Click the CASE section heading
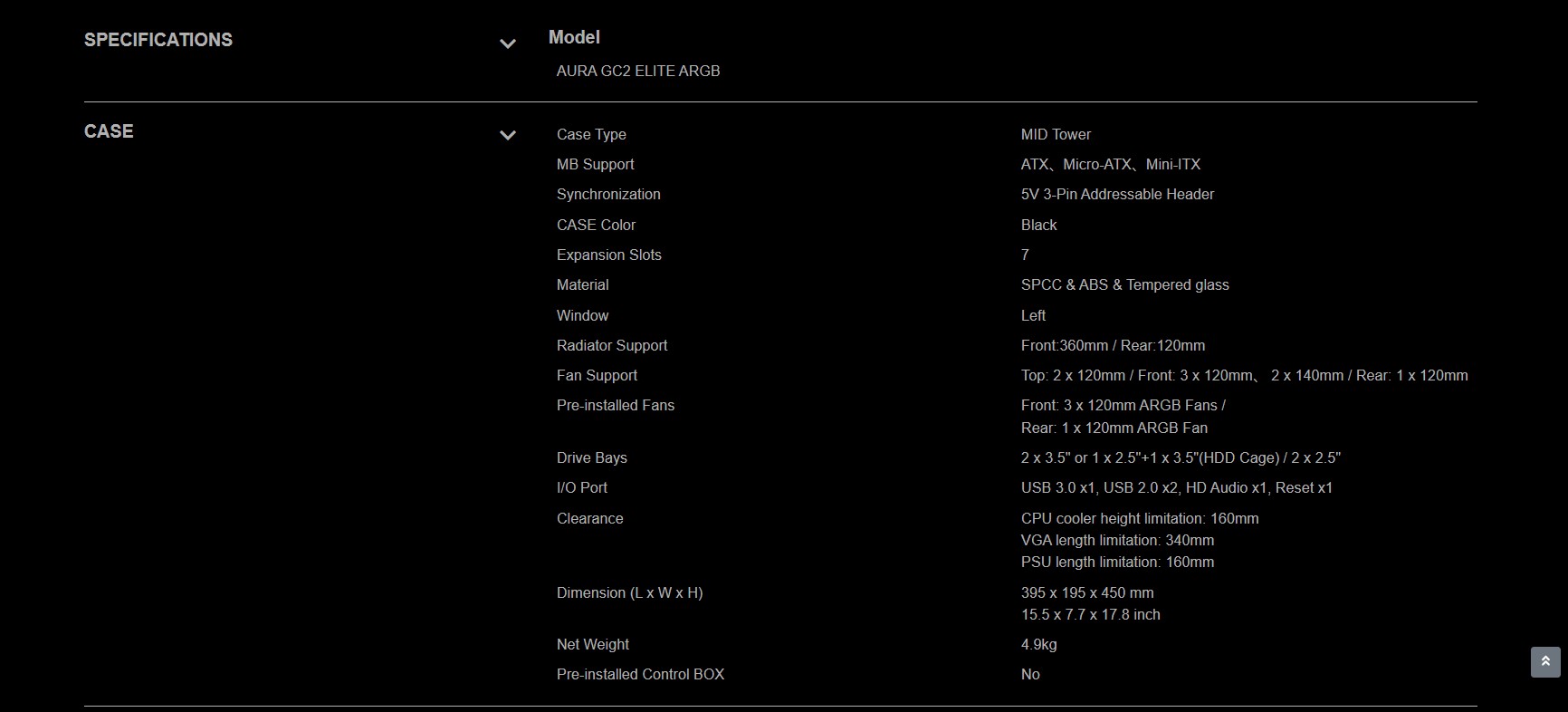Viewport: 1568px width, 712px height. pos(109,131)
